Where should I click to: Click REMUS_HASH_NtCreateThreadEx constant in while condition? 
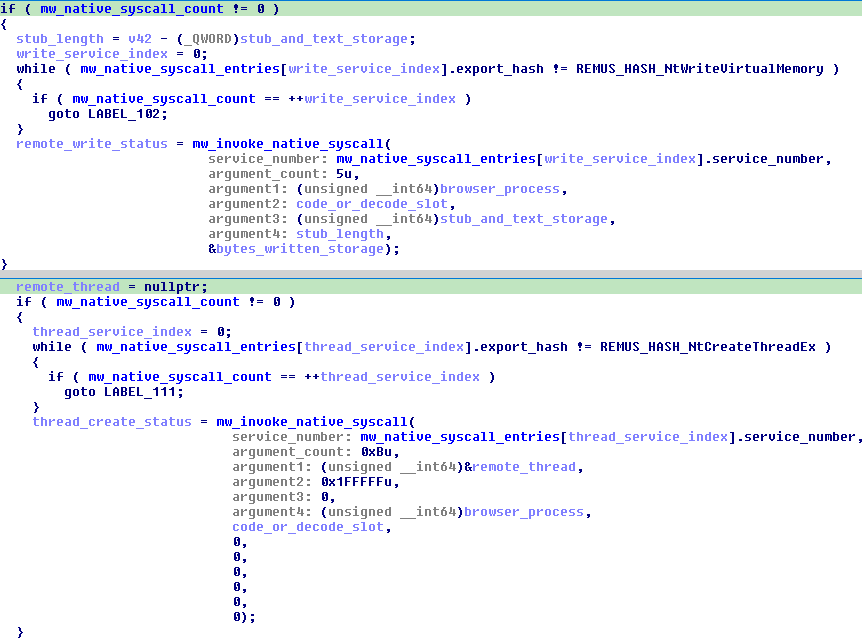[x=708, y=347]
